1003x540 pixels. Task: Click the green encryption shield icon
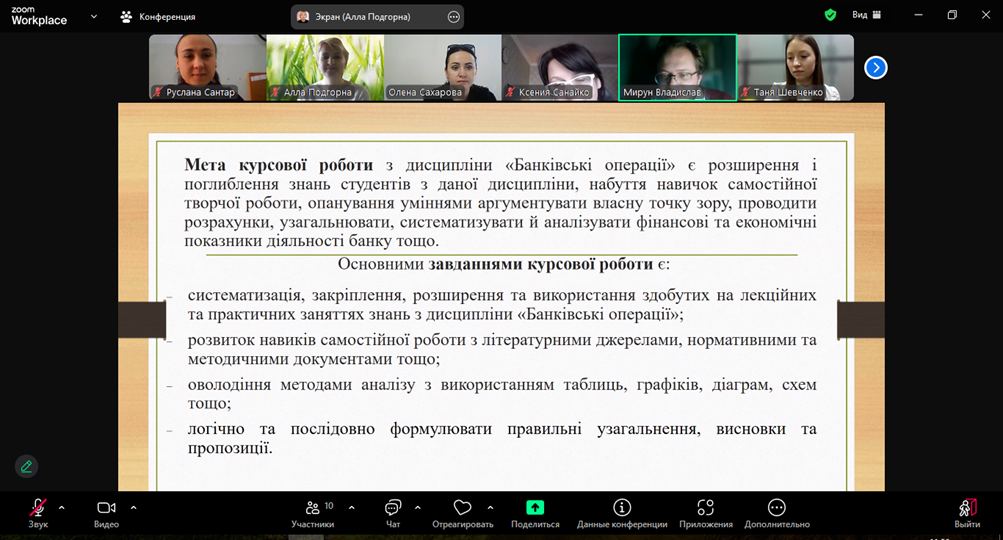click(830, 15)
